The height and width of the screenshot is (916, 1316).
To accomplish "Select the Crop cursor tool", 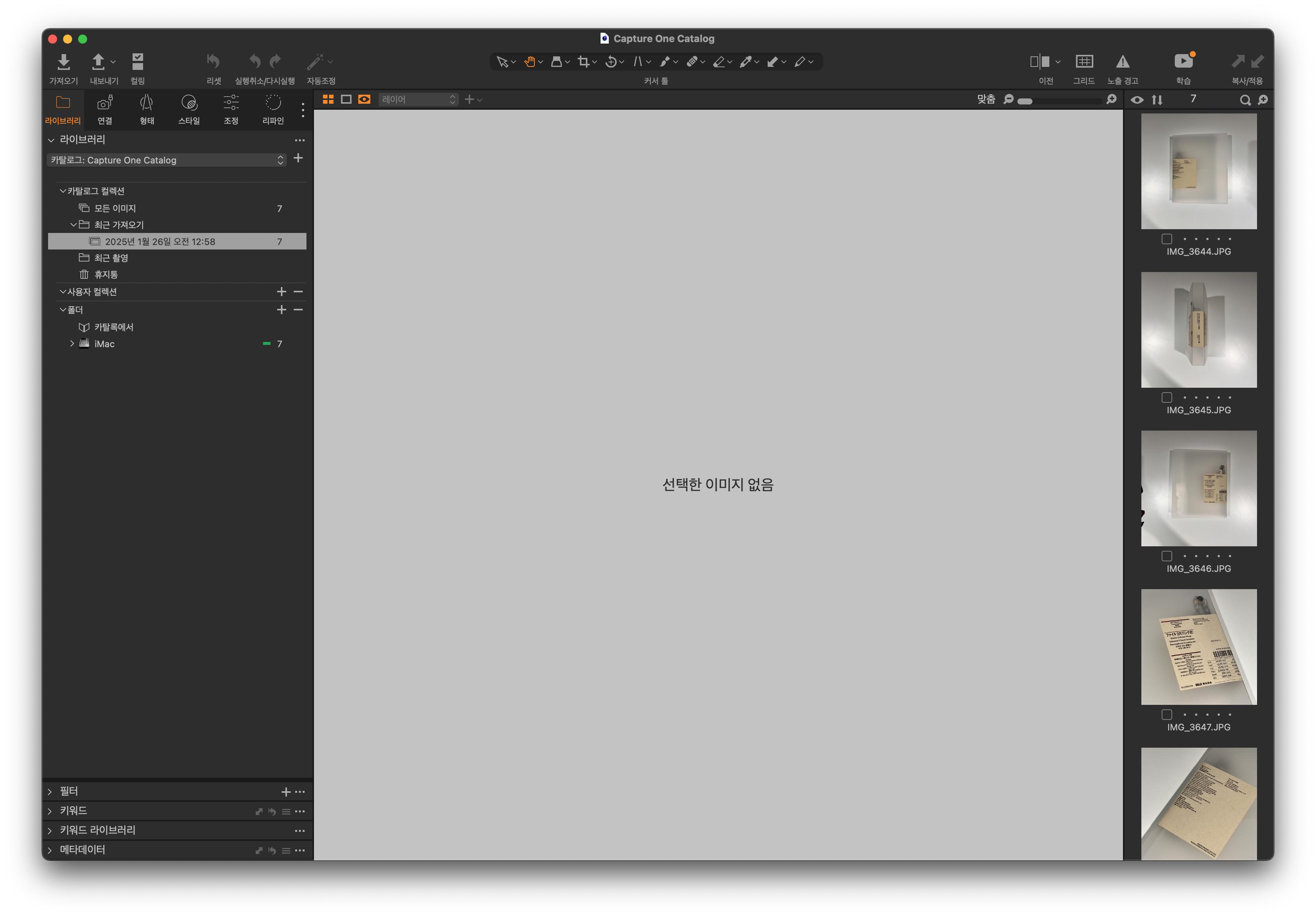I will [584, 62].
